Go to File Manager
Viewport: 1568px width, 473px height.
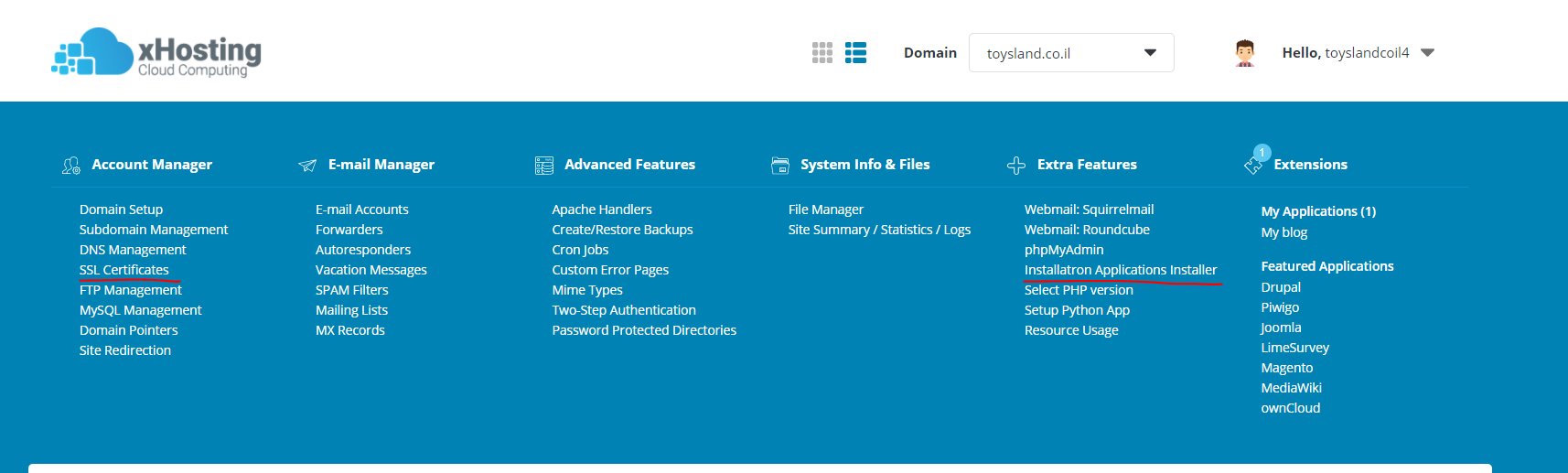pos(825,210)
